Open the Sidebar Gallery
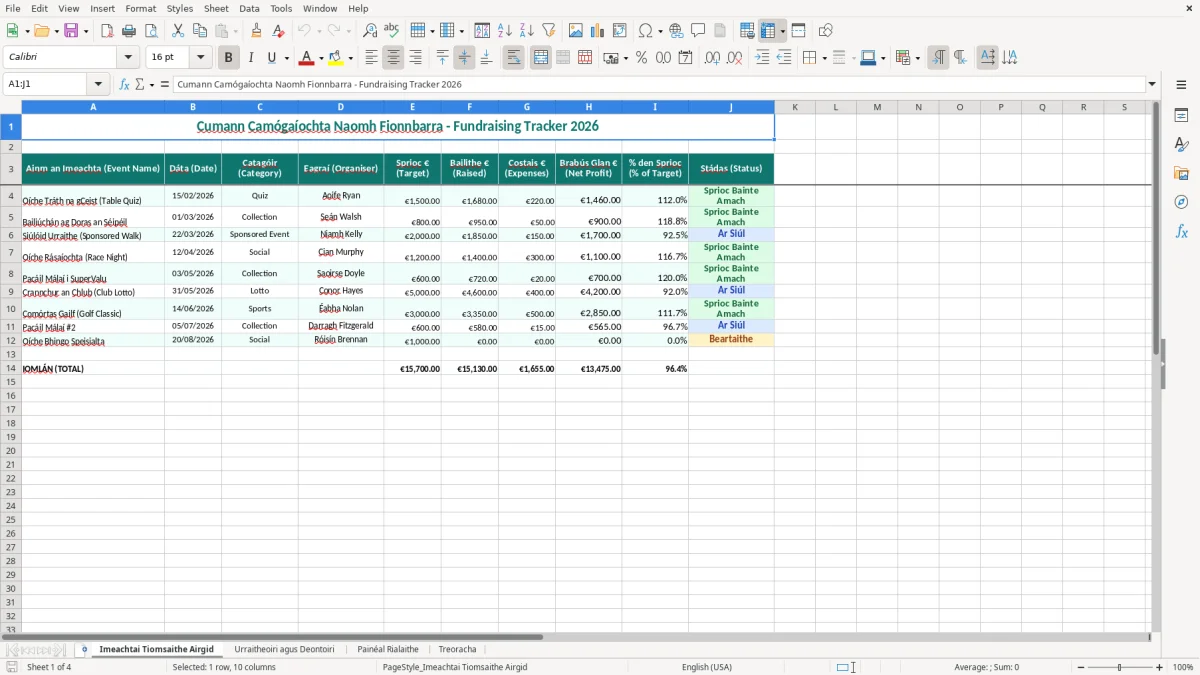 pos(1181,174)
